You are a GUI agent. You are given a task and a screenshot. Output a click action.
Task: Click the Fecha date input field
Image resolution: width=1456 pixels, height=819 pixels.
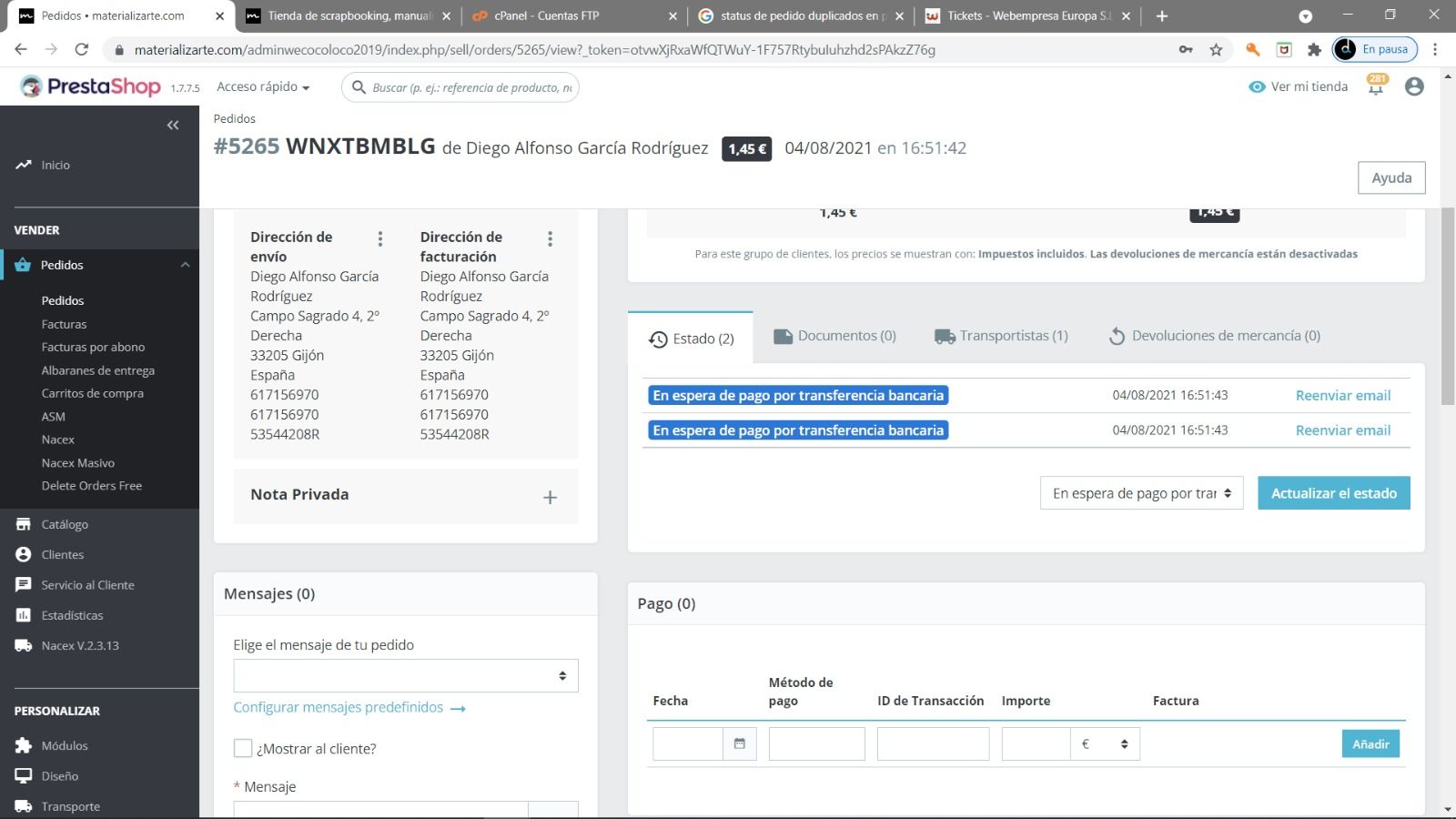point(688,744)
